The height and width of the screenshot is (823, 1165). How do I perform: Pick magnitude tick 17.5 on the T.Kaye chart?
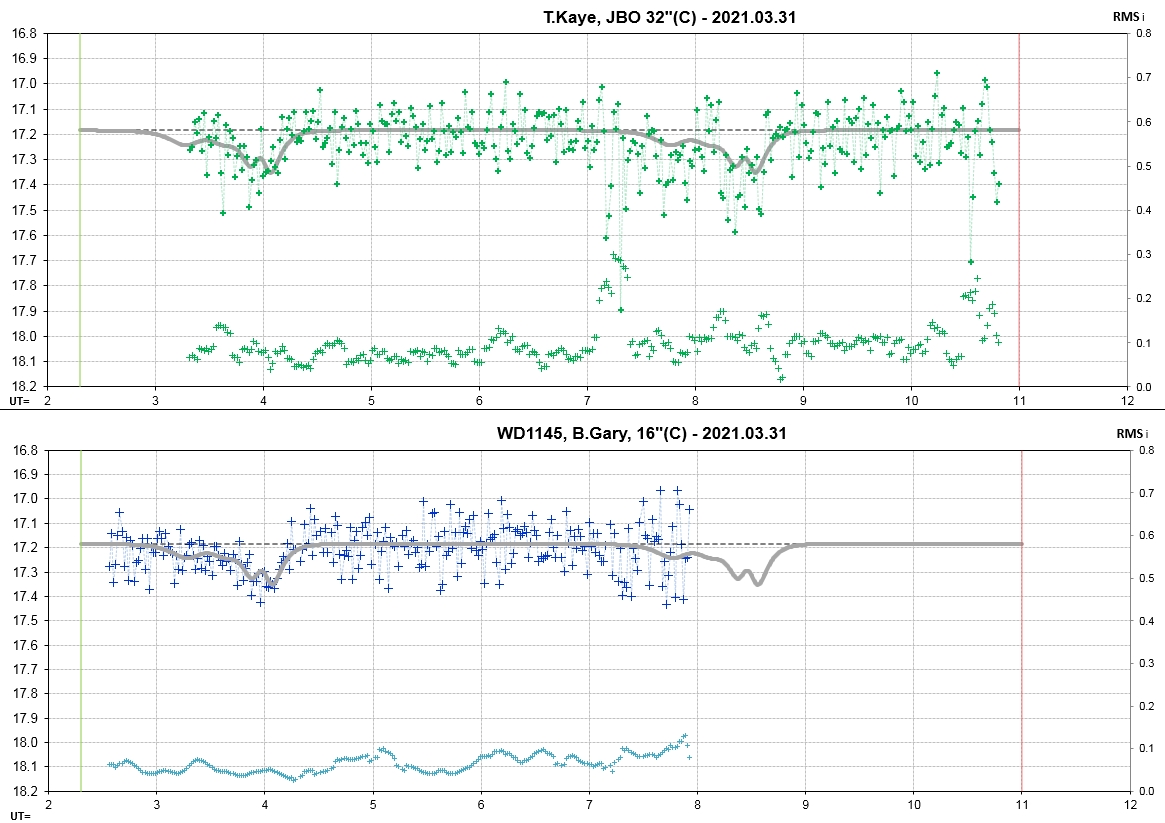[x=25, y=210]
